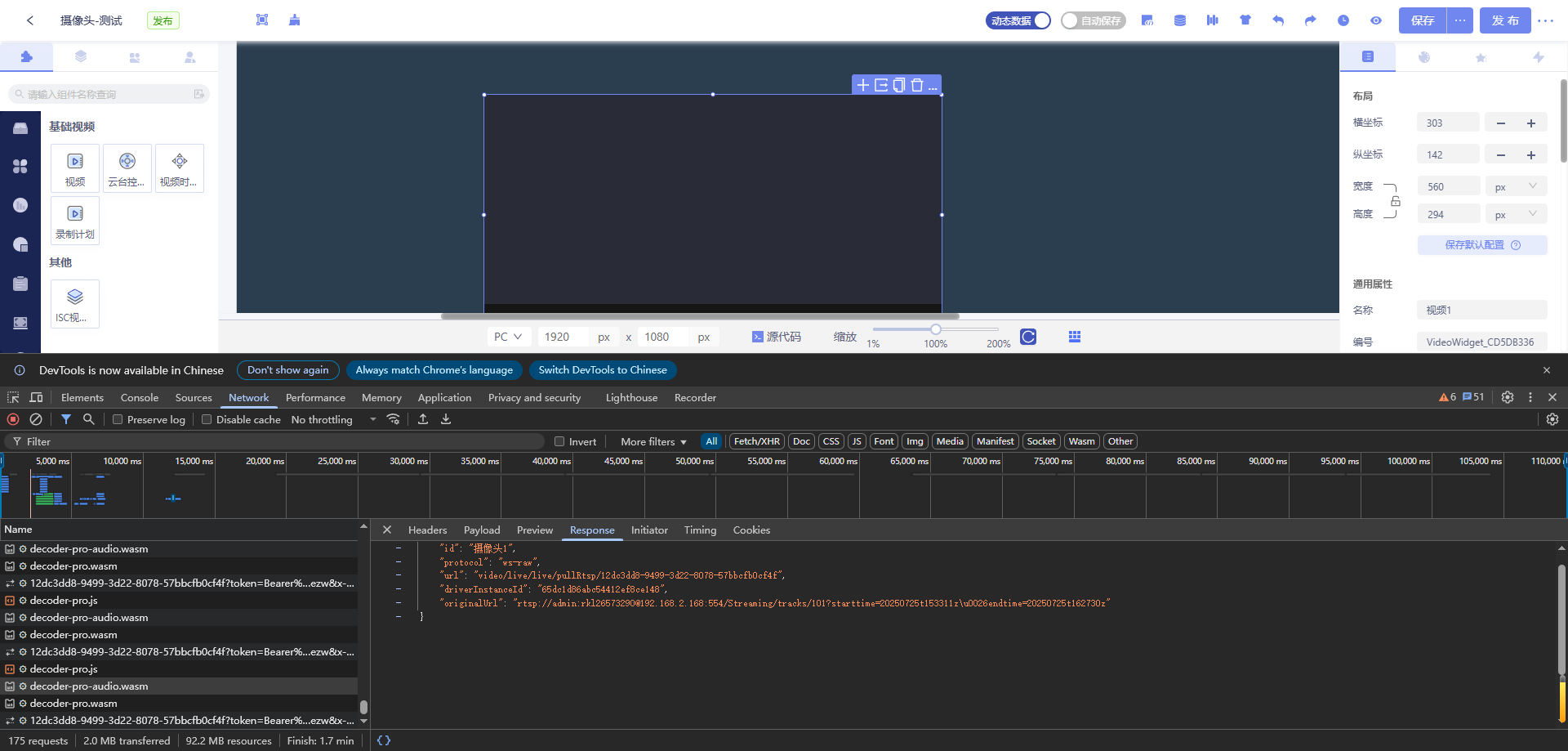Expand More filters dropdown
The image size is (1568, 751).
[653, 441]
